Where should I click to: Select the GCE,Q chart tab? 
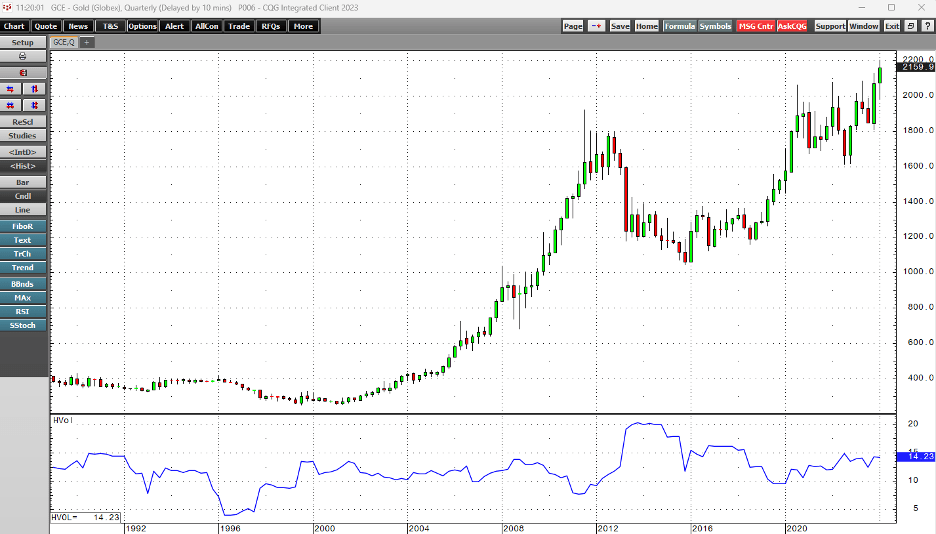[x=64, y=43]
